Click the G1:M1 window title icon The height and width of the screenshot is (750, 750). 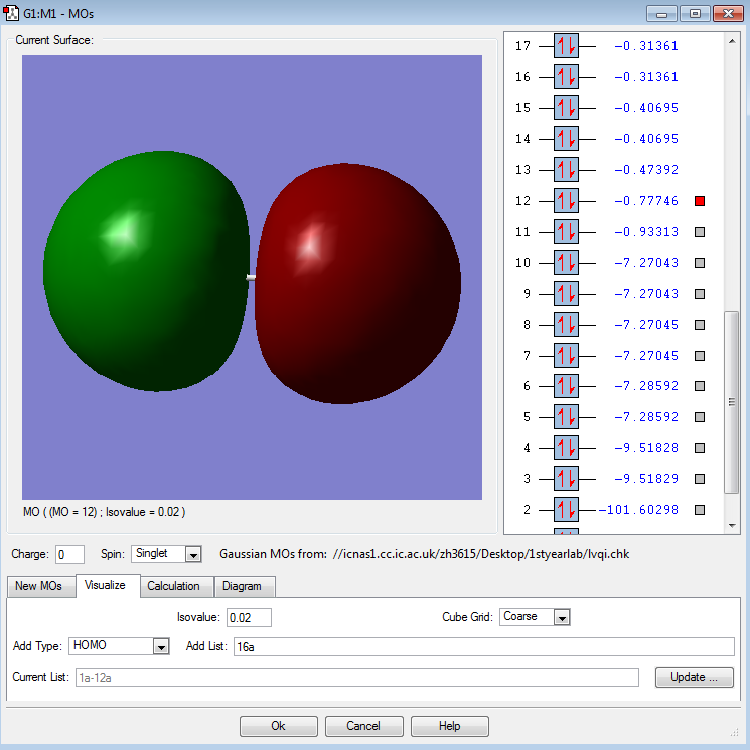[x=11, y=13]
